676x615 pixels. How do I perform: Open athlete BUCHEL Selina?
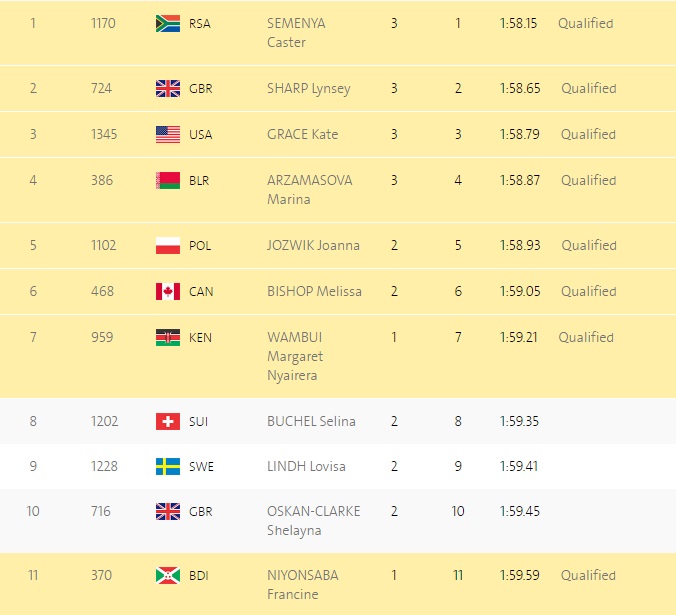click(311, 421)
